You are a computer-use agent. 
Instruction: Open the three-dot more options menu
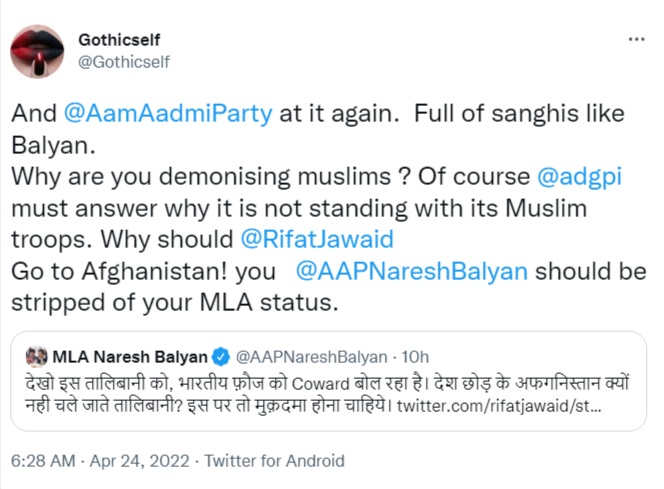click(x=636, y=39)
